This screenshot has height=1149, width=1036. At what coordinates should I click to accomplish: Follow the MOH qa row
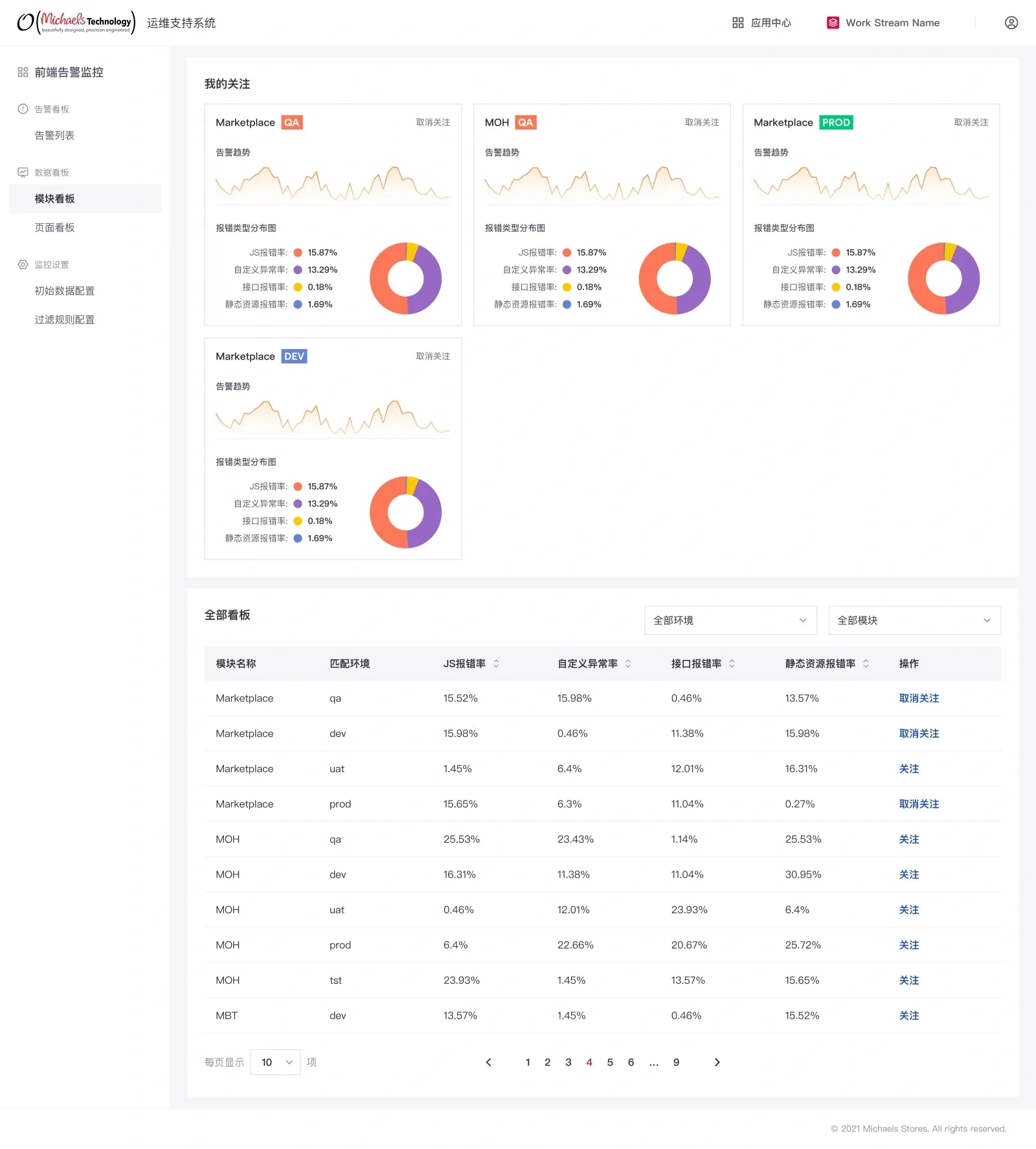pos(909,839)
